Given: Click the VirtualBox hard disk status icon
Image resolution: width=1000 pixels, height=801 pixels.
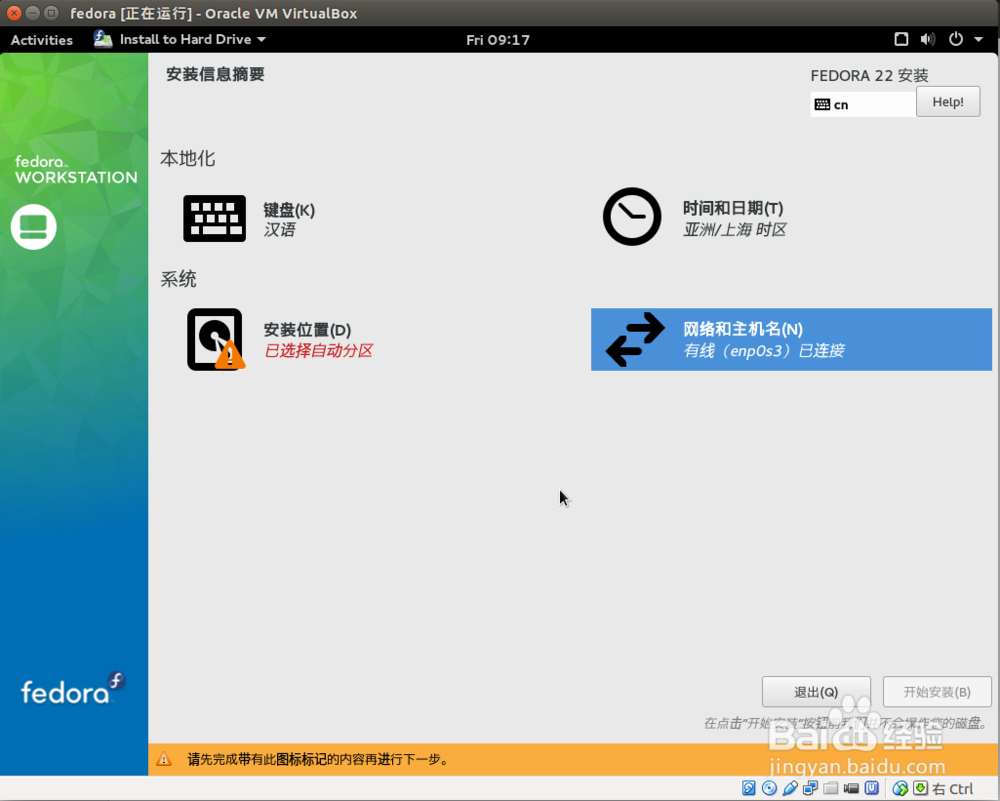Looking at the screenshot, I should 749,788.
